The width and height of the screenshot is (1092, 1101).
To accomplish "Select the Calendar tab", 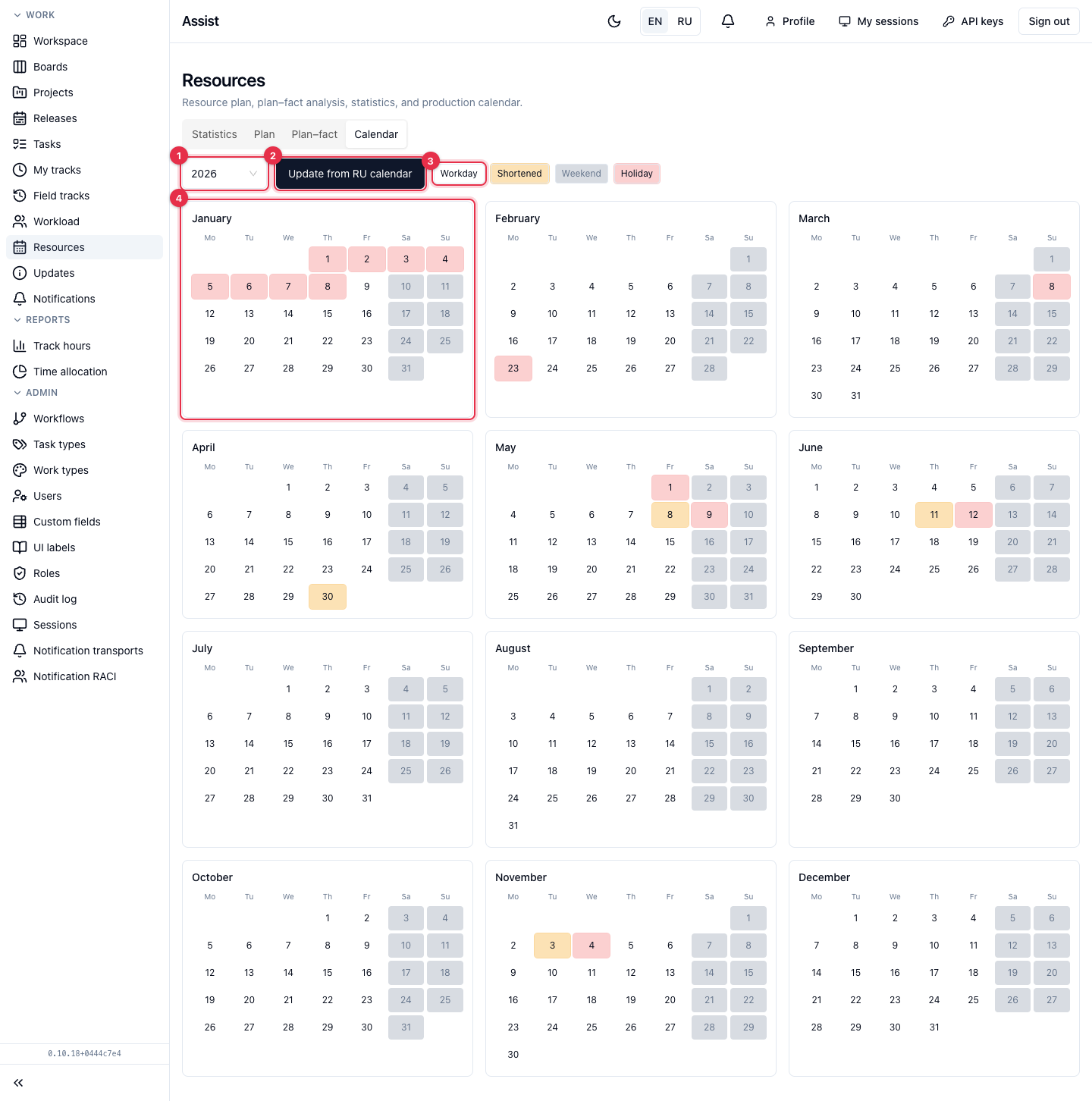I will coord(376,134).
